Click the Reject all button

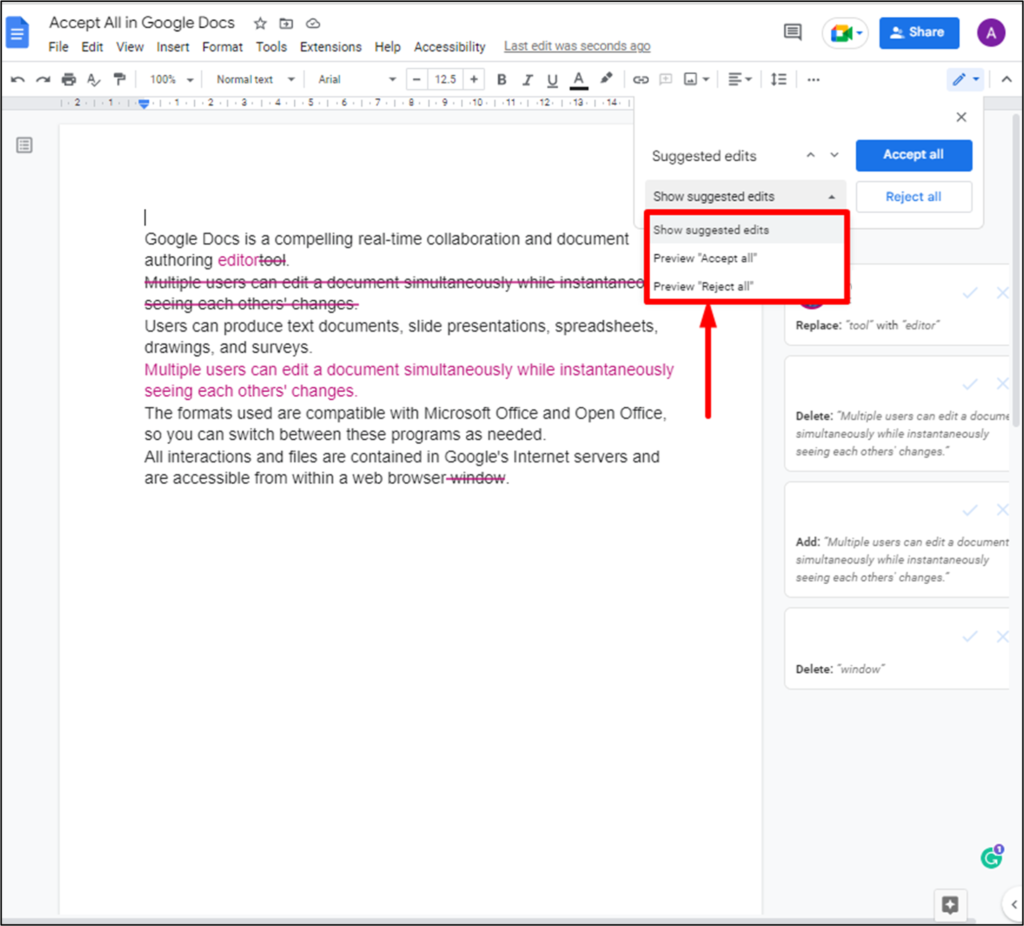point(914,197)
